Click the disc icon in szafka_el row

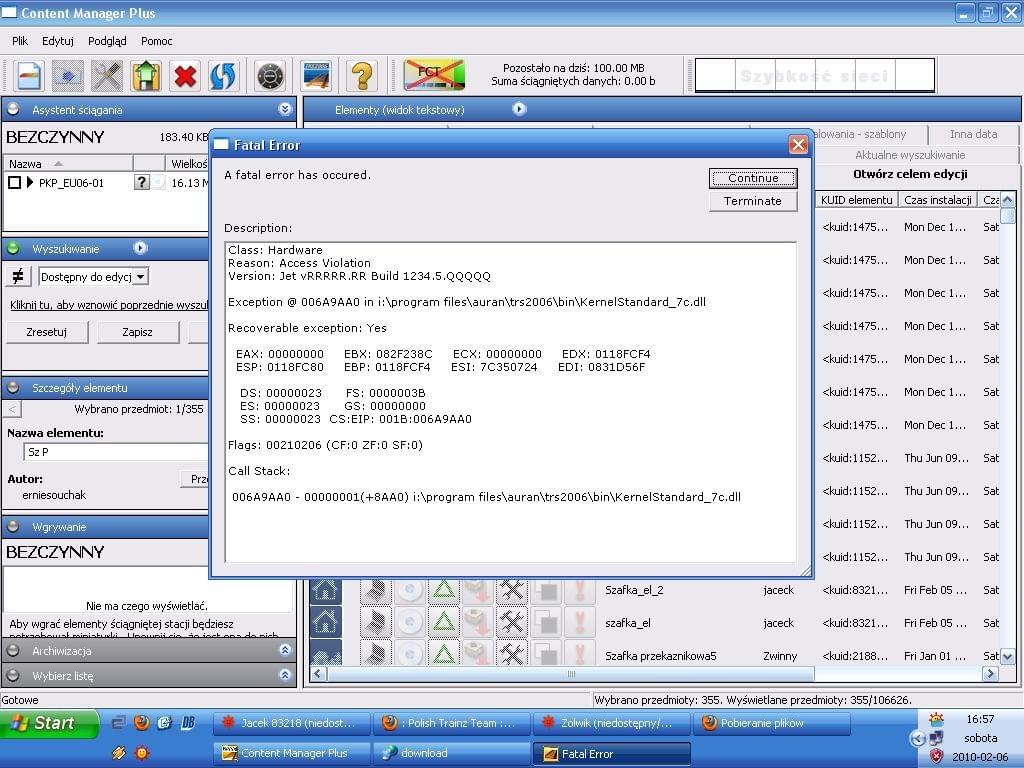pos(409,623)
